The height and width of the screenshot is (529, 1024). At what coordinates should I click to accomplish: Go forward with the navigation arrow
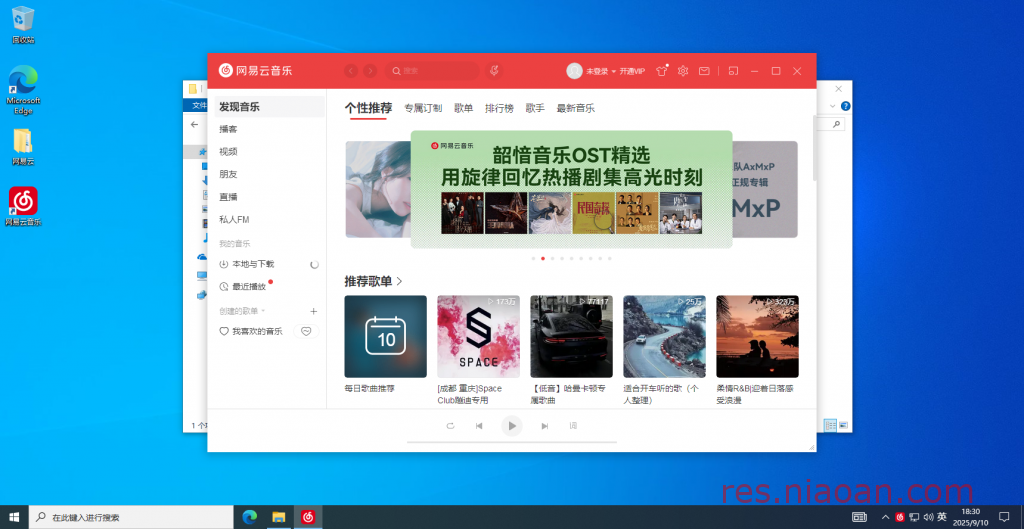pos(370,71)
